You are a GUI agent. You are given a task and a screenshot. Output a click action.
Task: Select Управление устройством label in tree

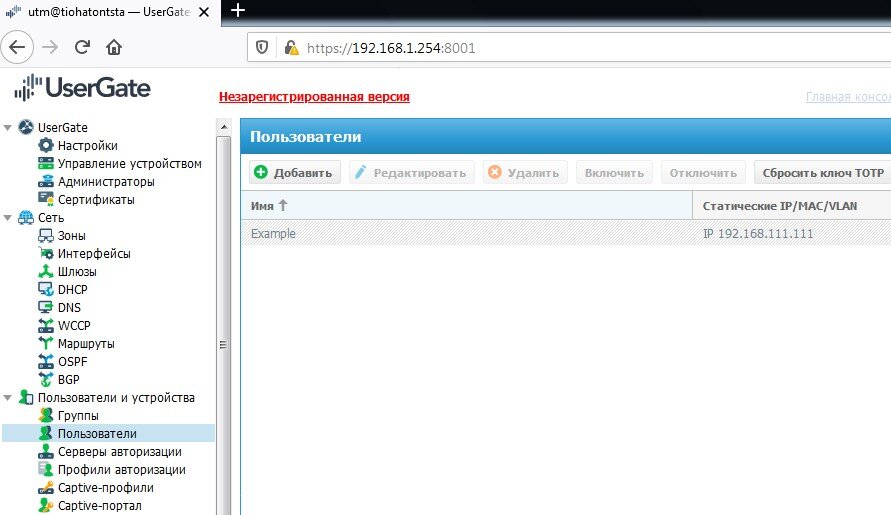coord(130,164)
